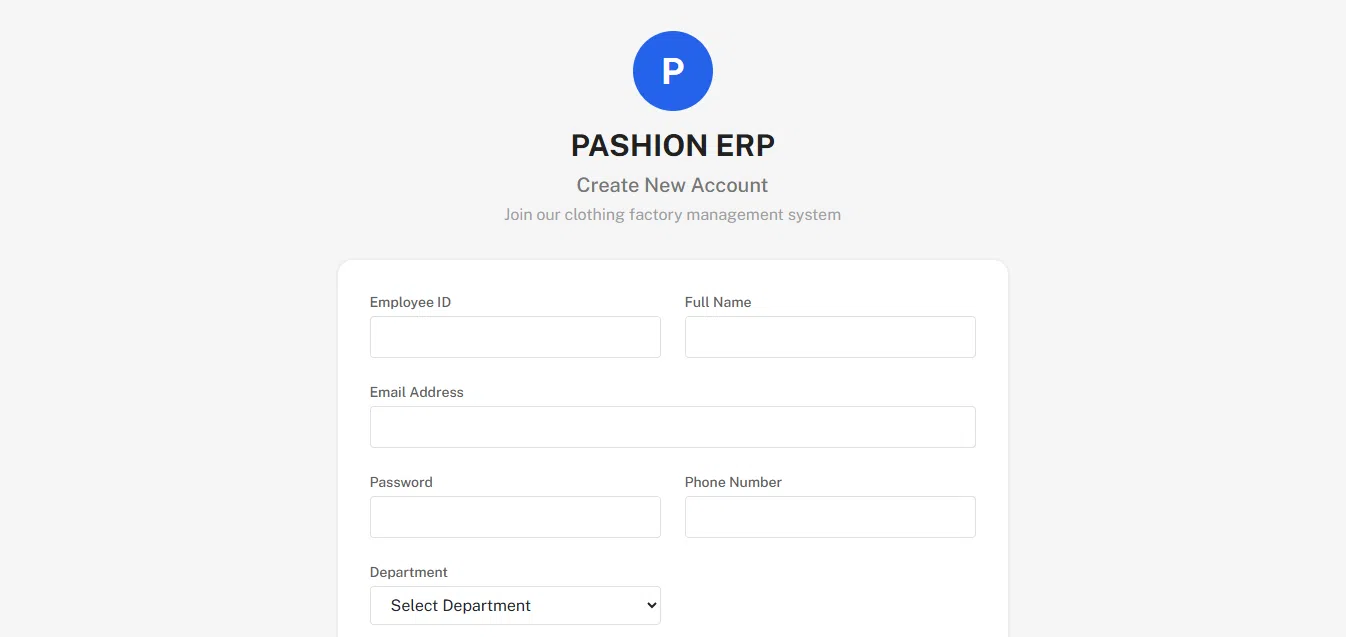Click the Employee ID label

410,302
